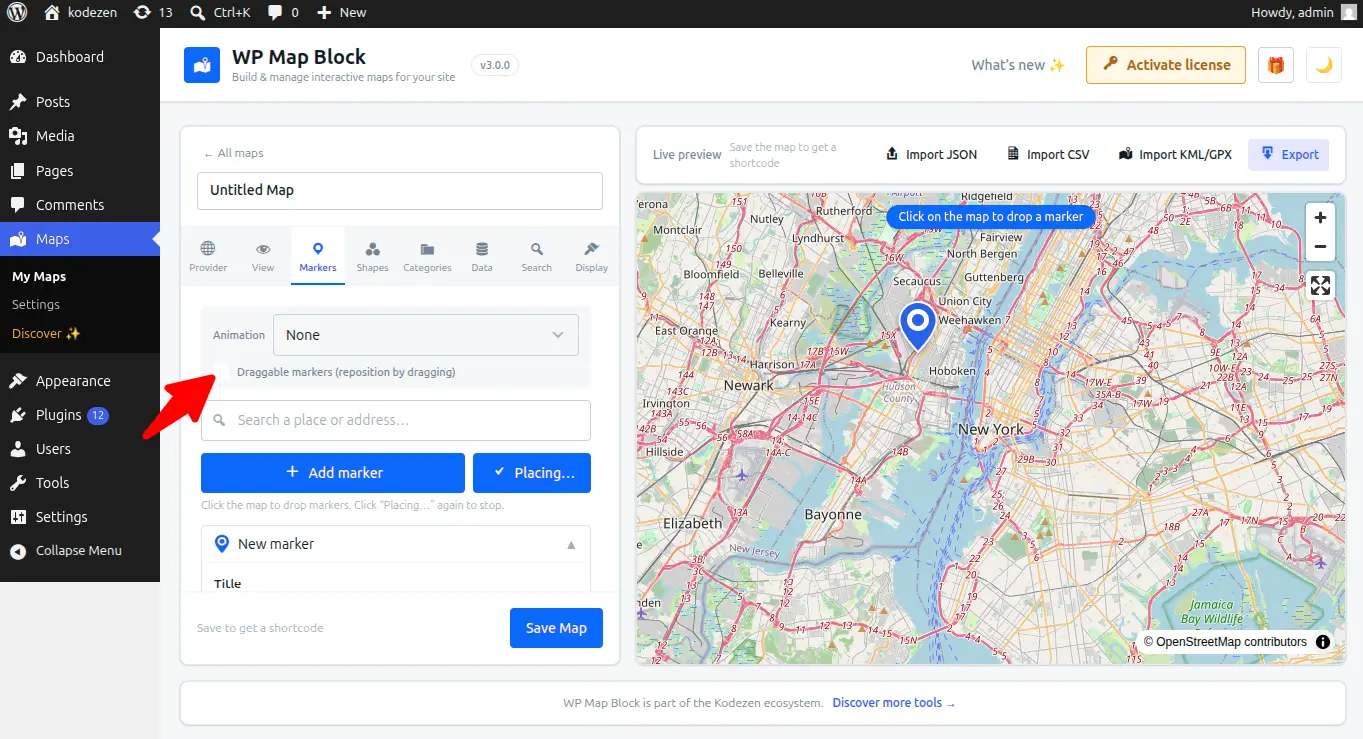The height and width of the screenshot is (739, 1363).
Task: Click the v3.0.0 version badge
Action: [x=494, y=66]
